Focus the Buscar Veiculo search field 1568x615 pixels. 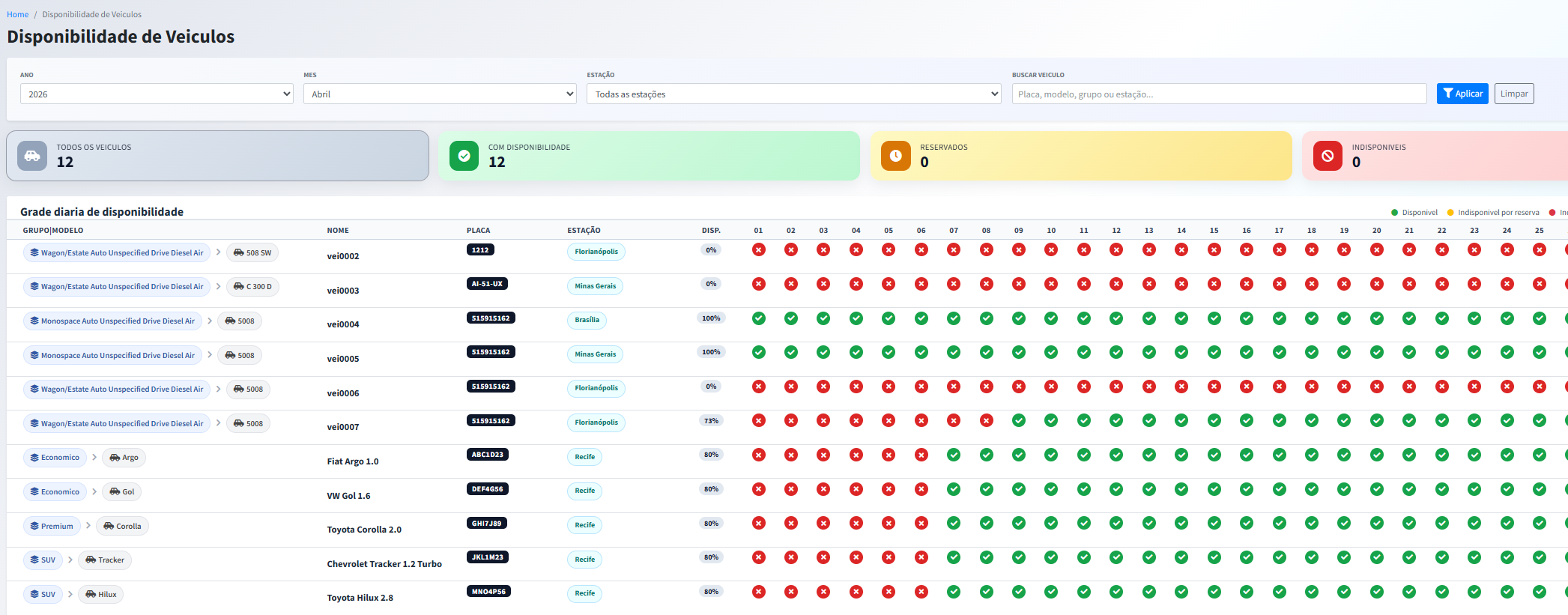(1219, 94)
